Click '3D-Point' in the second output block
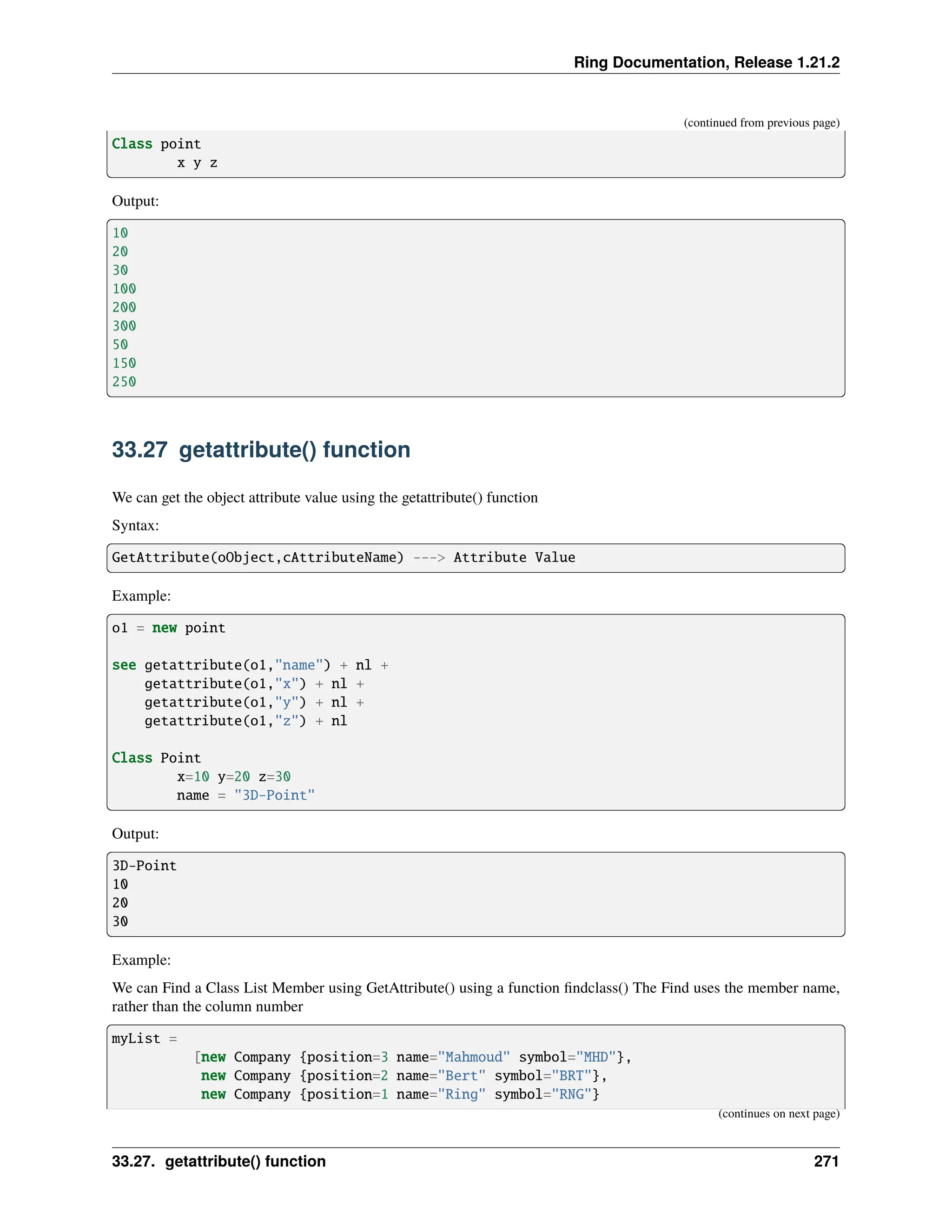952x1232 pixels. click(x=145, y=865)
